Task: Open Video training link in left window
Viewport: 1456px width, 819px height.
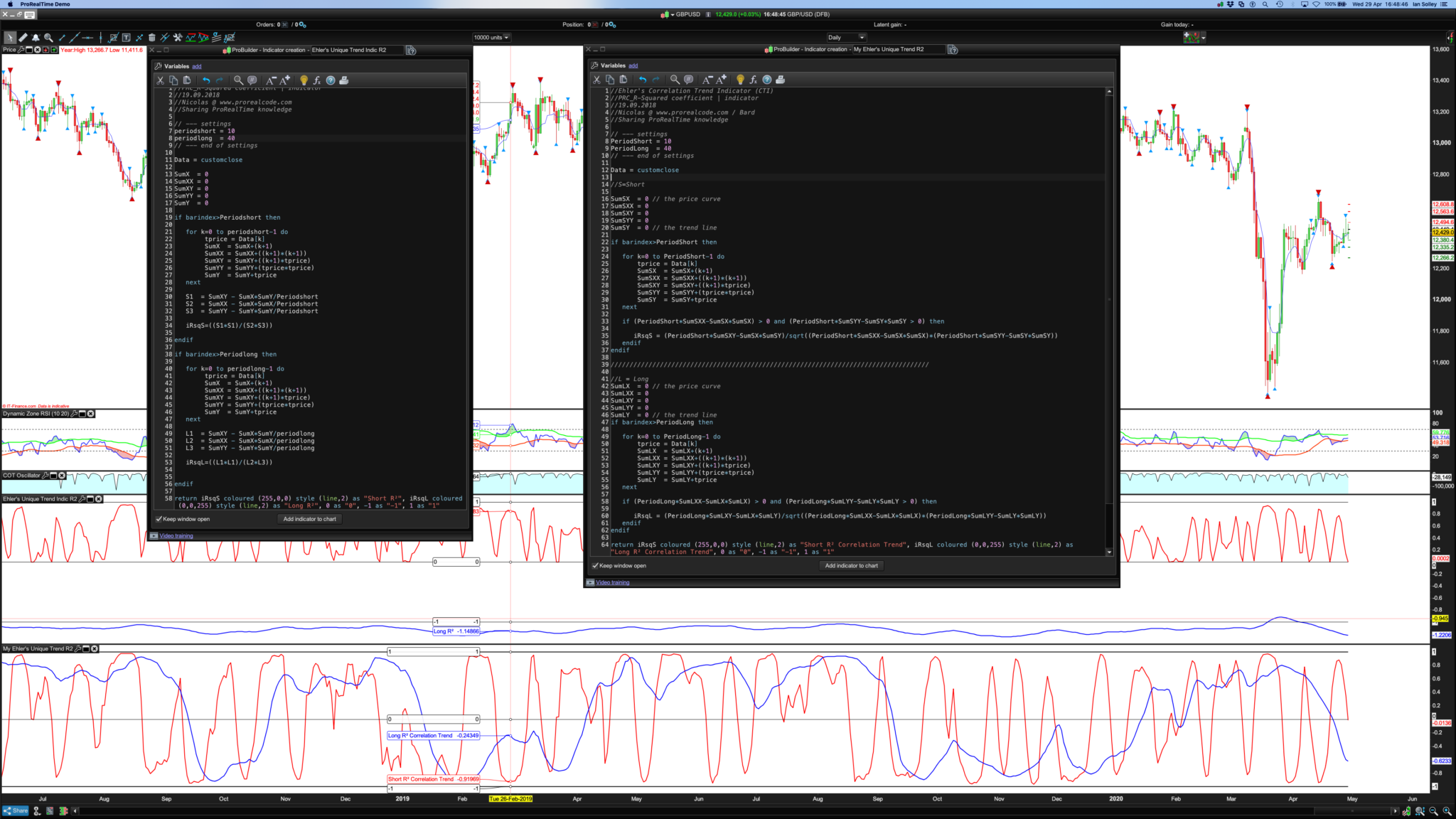Action: click(x=176, y=536)
